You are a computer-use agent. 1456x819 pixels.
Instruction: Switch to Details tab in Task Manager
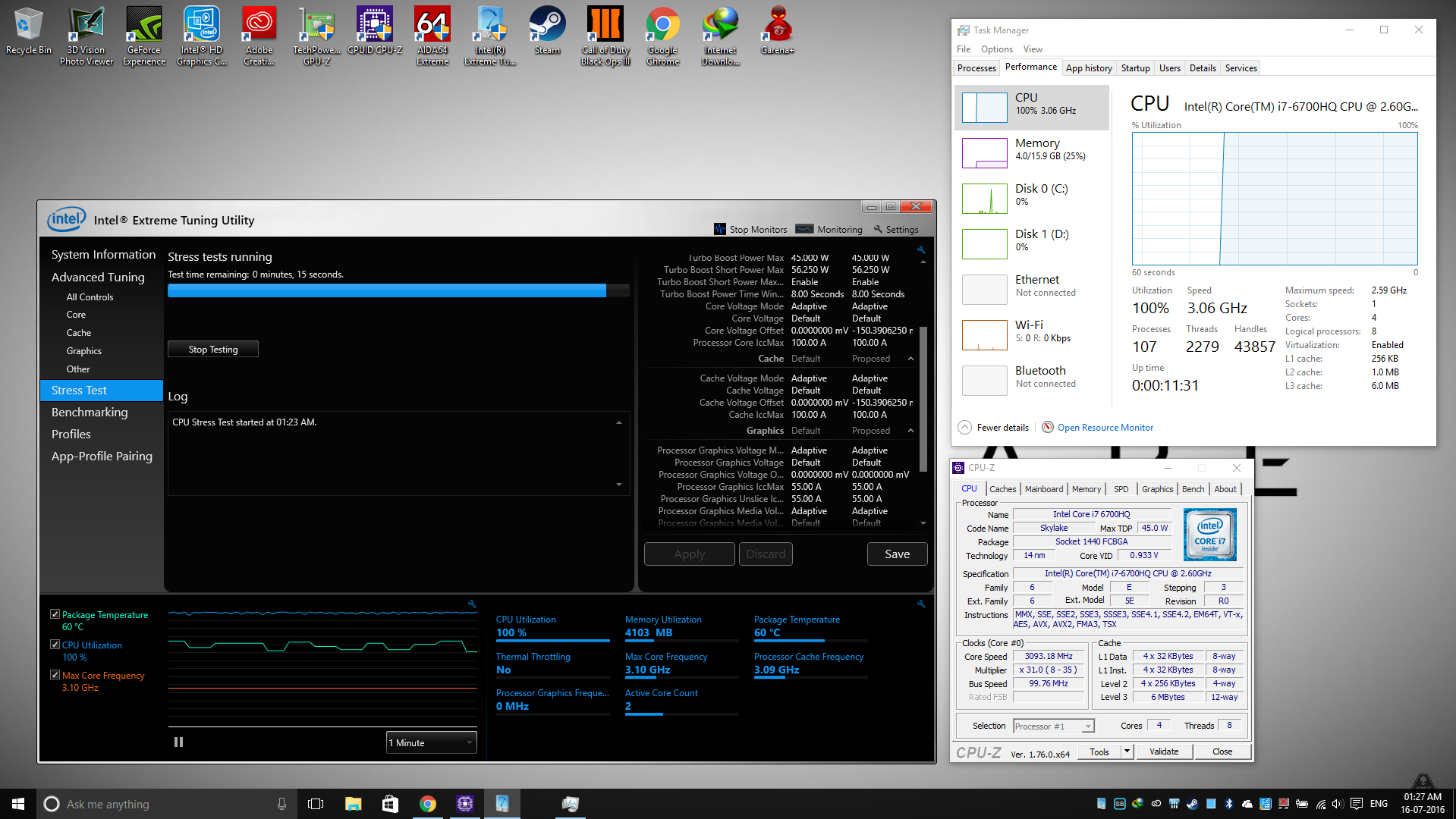pyautogui.click(x=1202, y=68)
